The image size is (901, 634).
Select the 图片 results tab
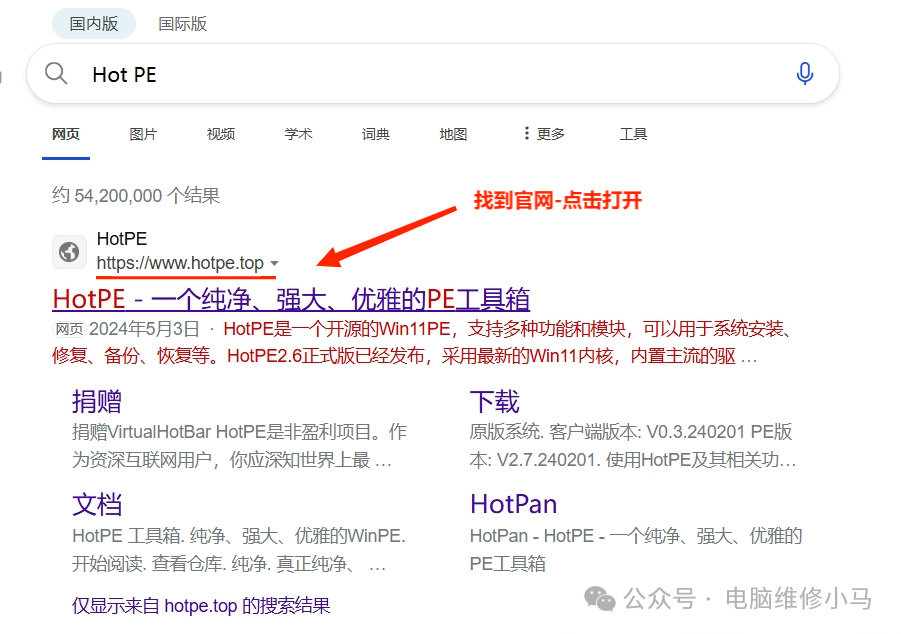tap(143, 134)
